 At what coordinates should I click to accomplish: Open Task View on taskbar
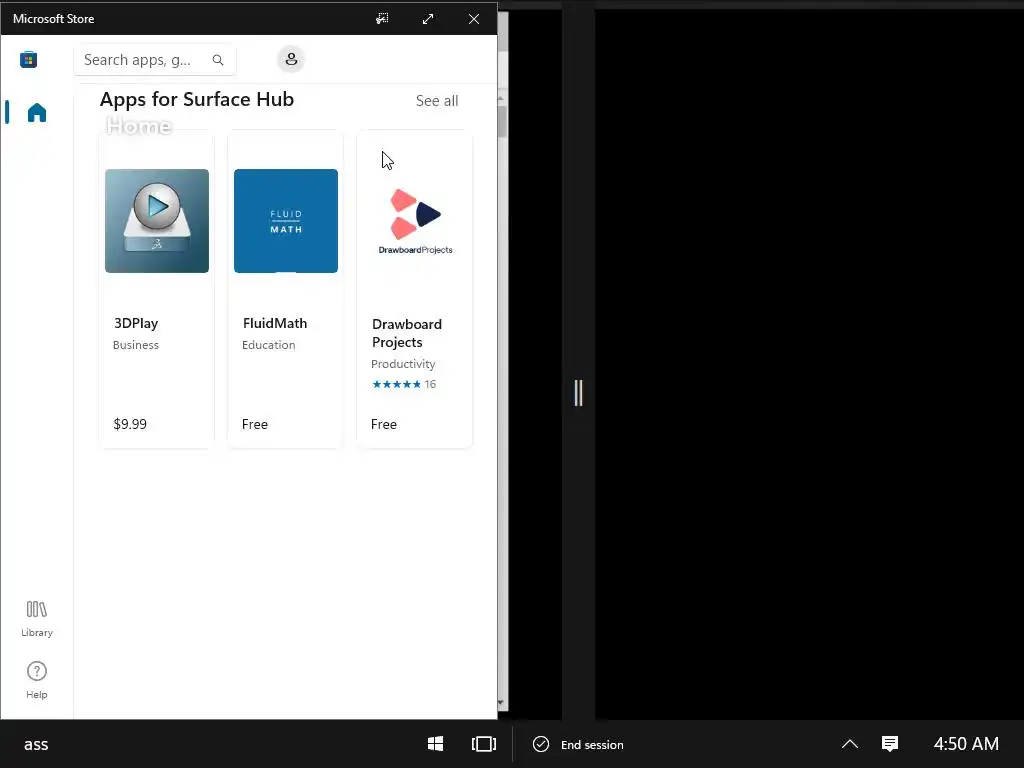[x=484, y=744]
